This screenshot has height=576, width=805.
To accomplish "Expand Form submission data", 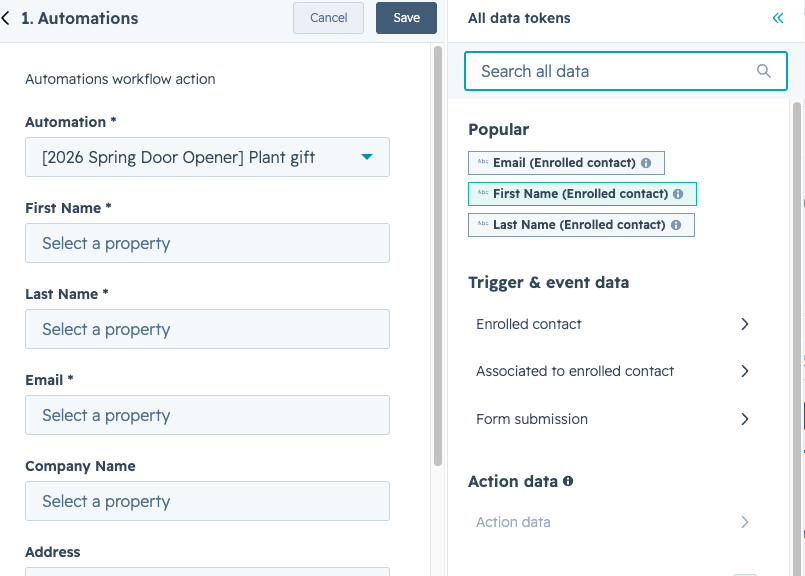I will [x=612, y=419].
